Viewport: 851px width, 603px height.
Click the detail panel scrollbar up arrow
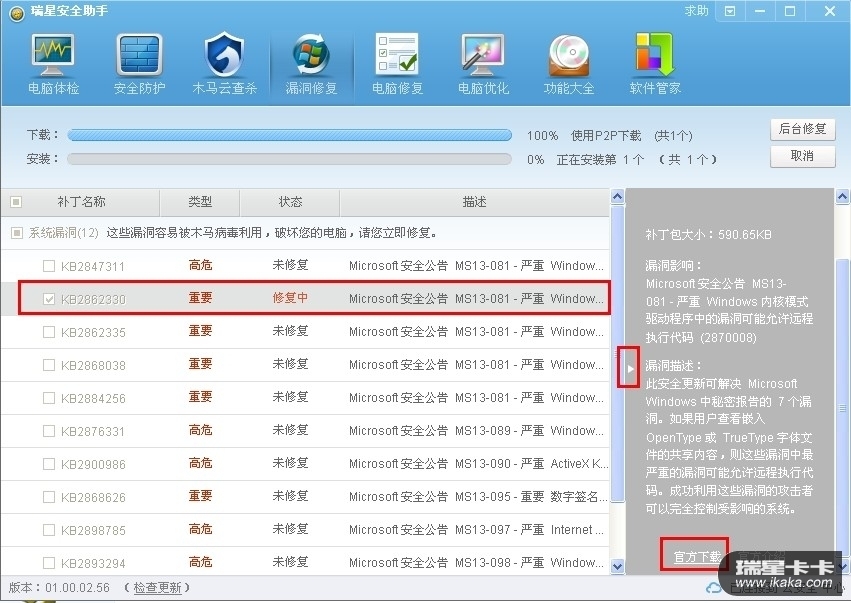[x=842, y=196]
